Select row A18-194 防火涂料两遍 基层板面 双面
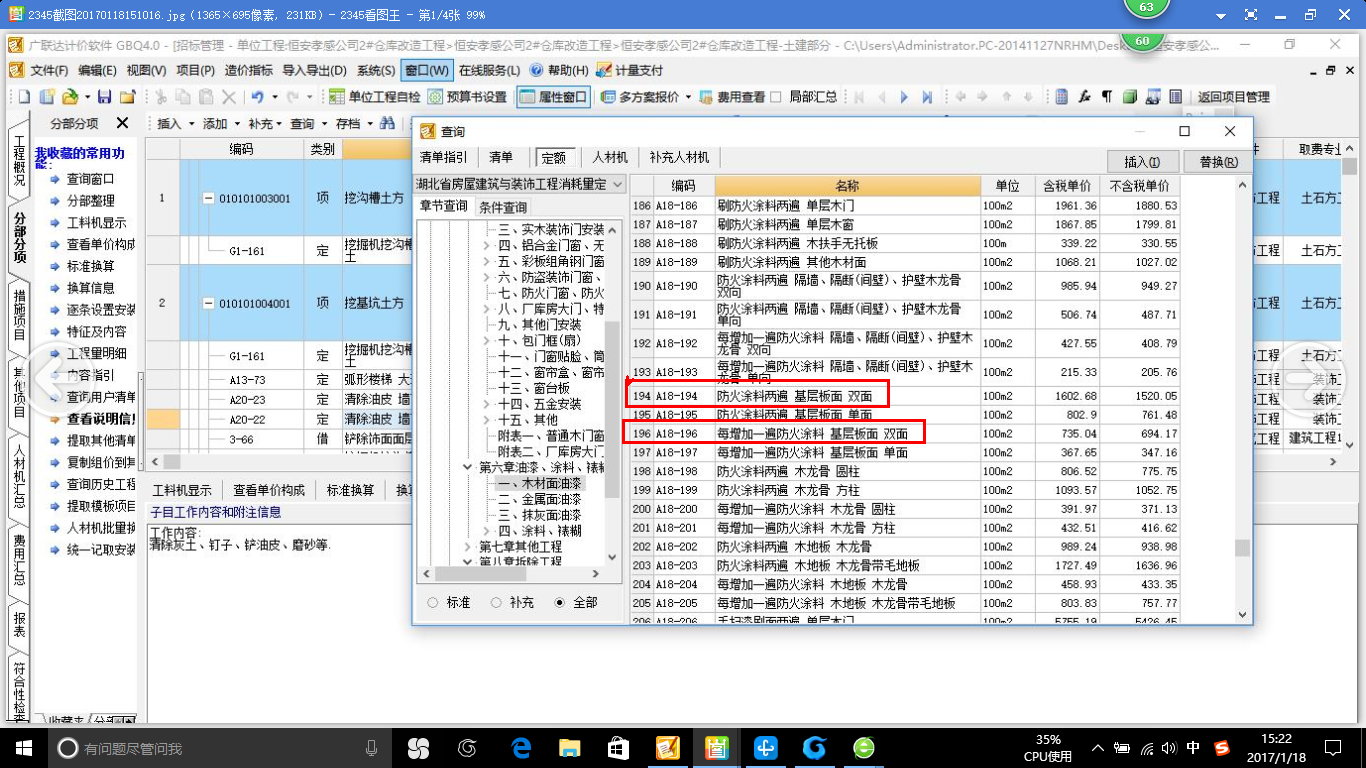 coord(905,396)
